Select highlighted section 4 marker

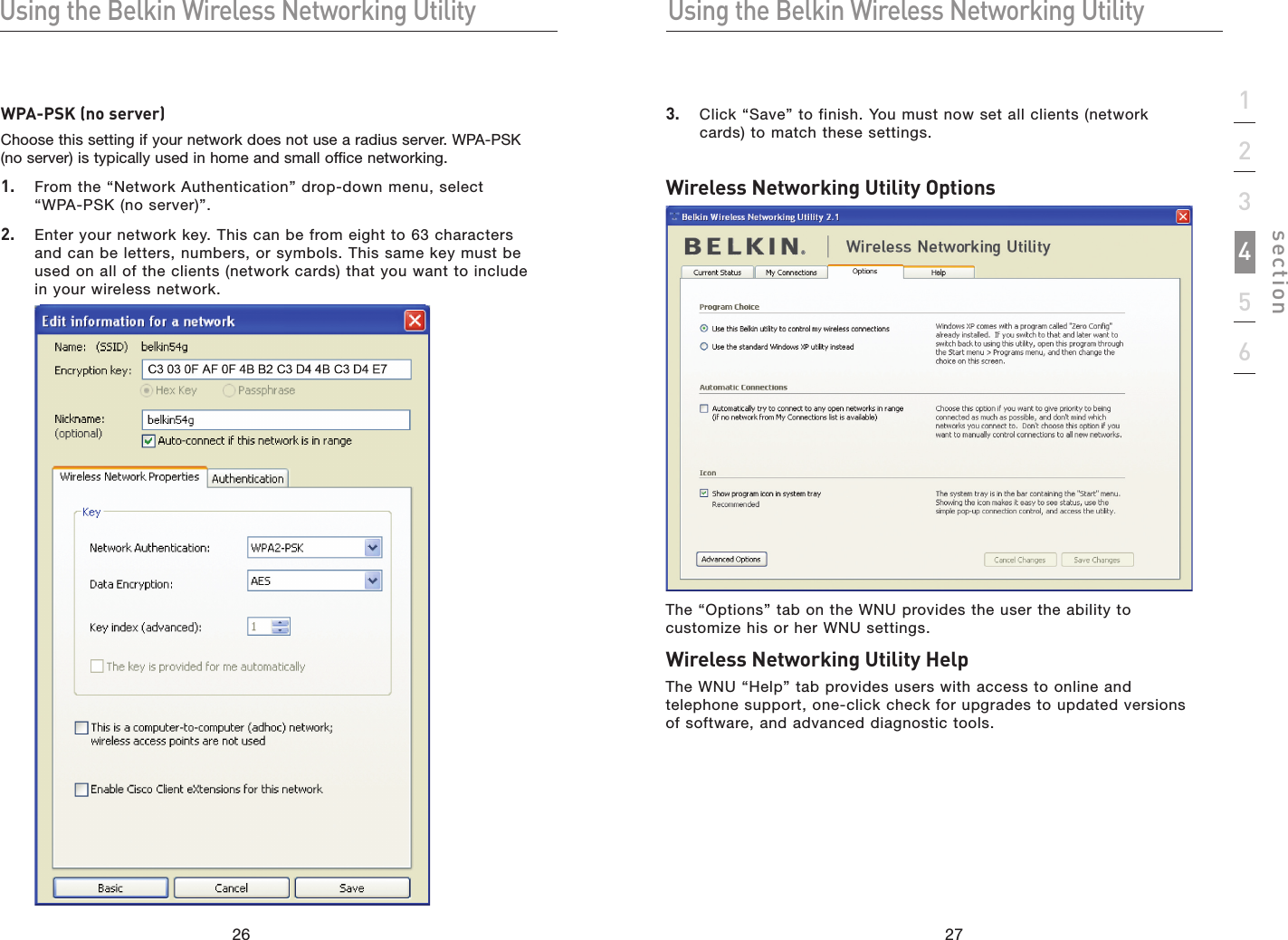pos(1245,252)
